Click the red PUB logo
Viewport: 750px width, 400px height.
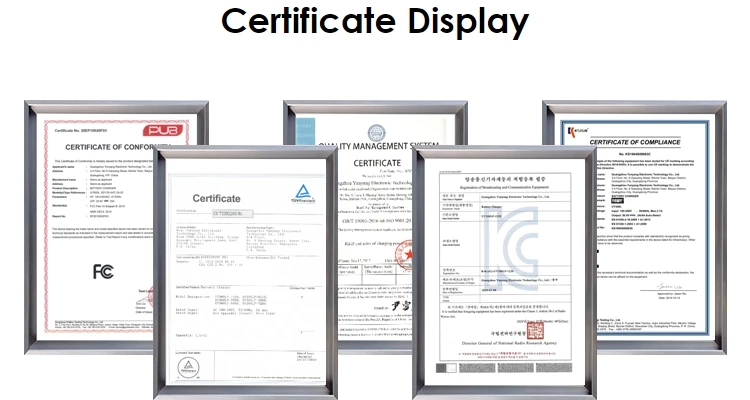163,130
